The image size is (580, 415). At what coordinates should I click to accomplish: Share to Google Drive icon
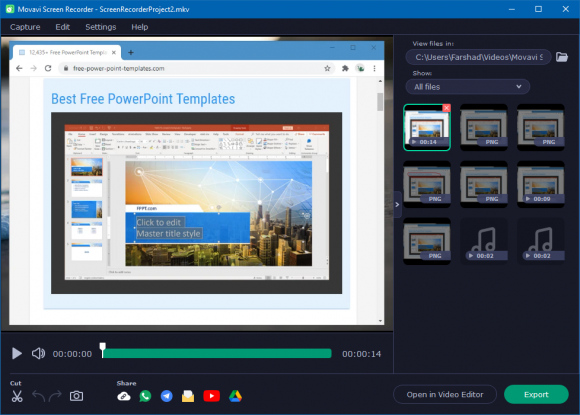tap(235, 396)
